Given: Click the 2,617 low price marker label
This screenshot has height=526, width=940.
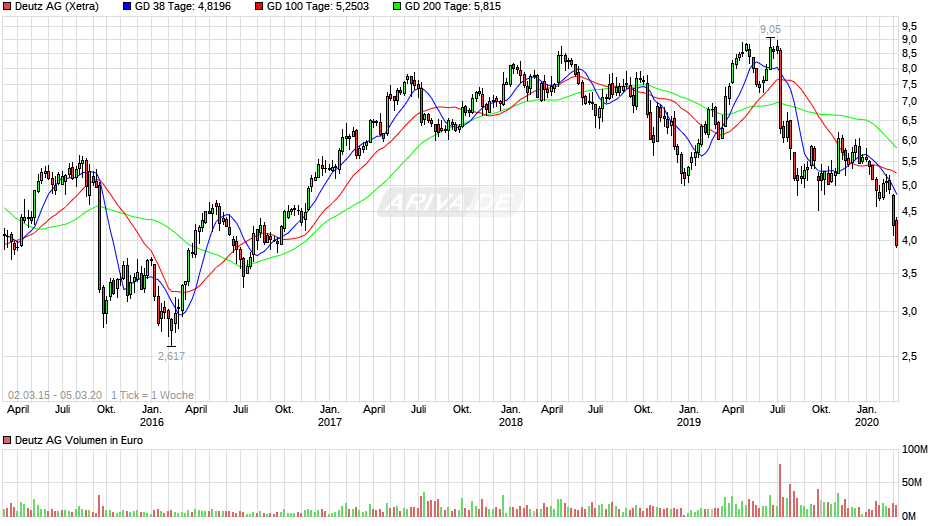Looking at the screenshot, I should click(x=171, y=356).
